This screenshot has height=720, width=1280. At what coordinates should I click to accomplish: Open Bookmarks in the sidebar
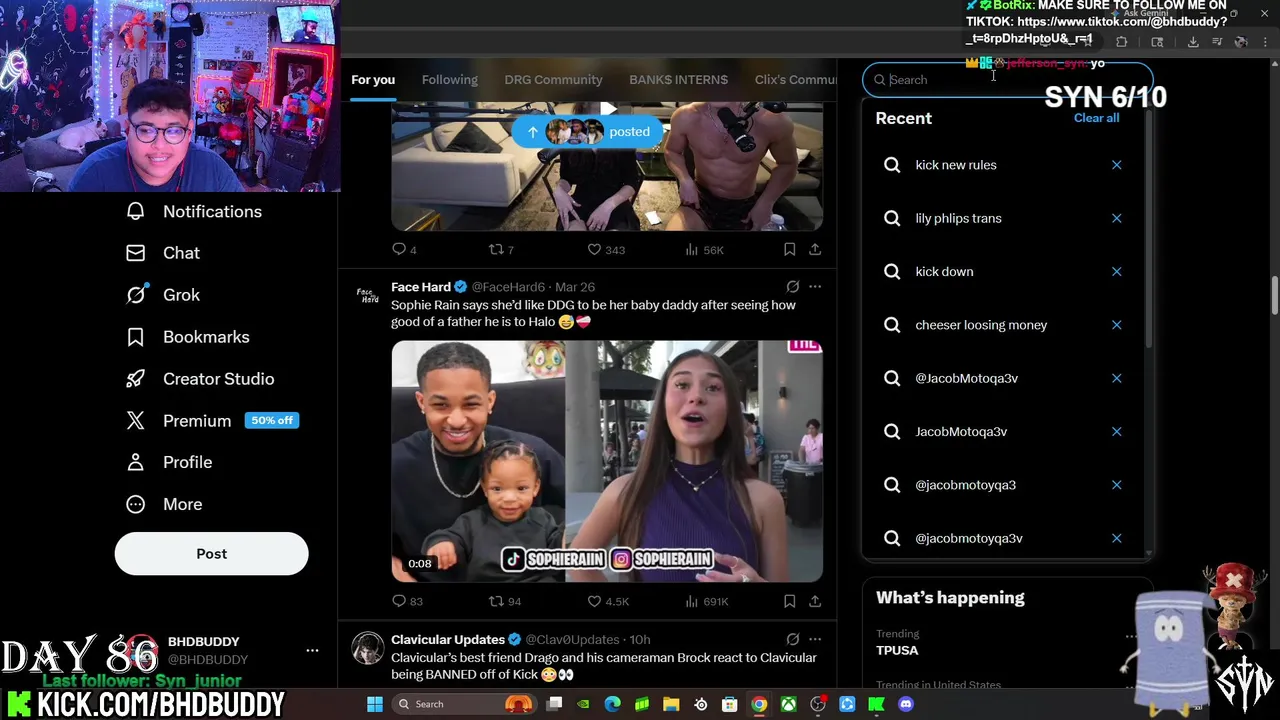[x=188, y=337]
